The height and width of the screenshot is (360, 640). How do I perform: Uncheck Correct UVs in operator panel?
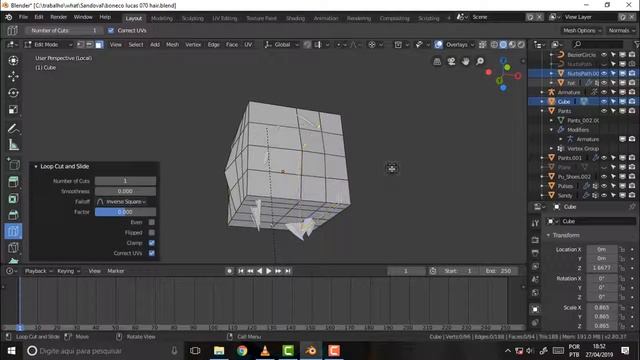click(x=152, y=253)
